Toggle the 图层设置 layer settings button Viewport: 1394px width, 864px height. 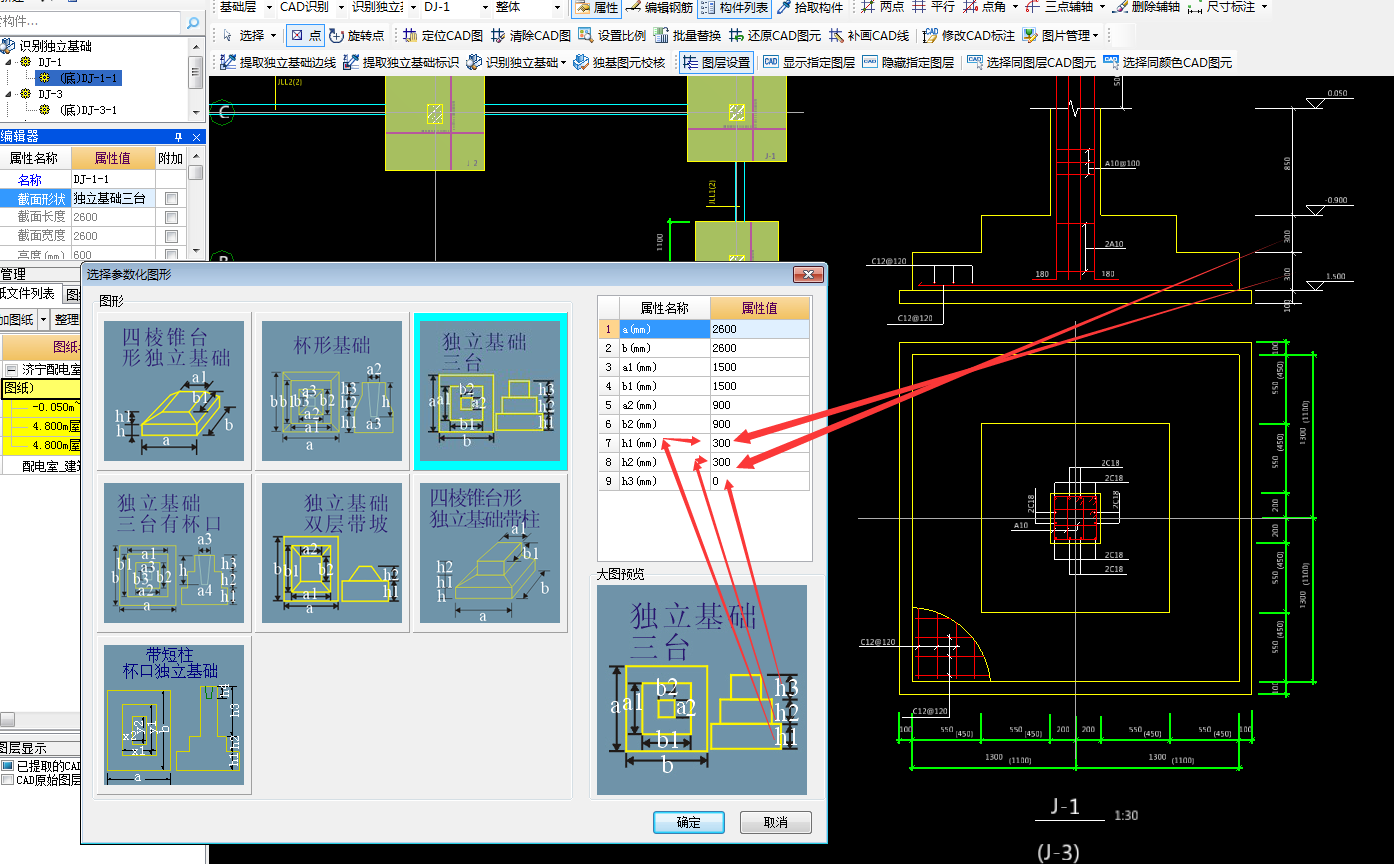[716, 63]
